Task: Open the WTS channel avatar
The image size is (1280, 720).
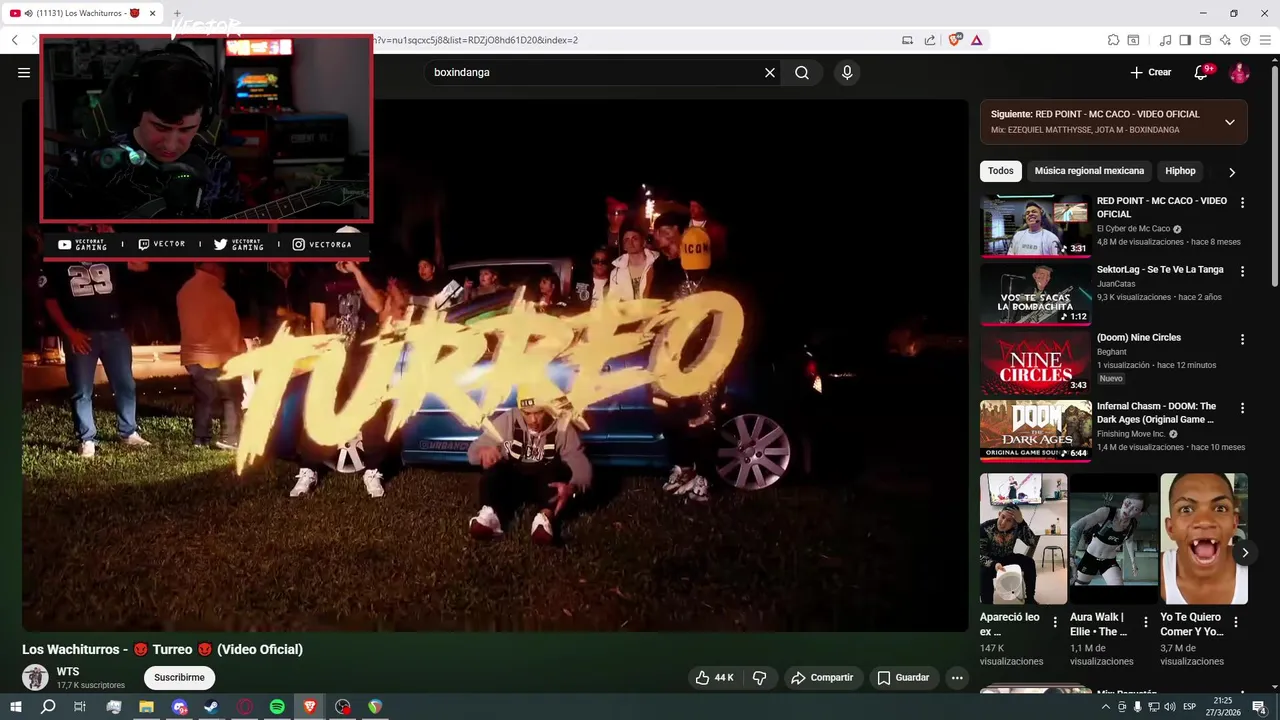Action: pos(35,677)
